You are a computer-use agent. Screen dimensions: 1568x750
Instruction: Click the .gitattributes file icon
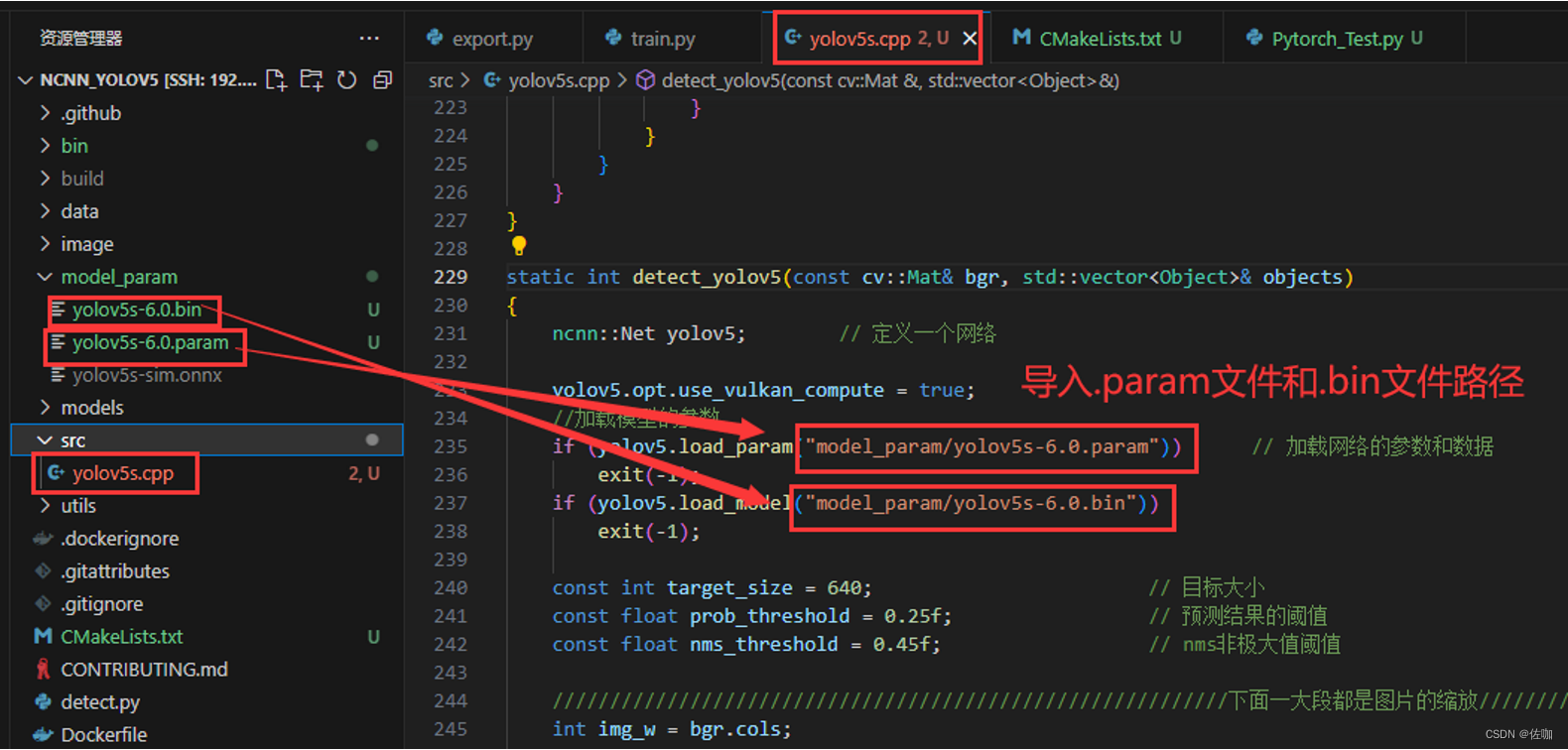[43, 571]
